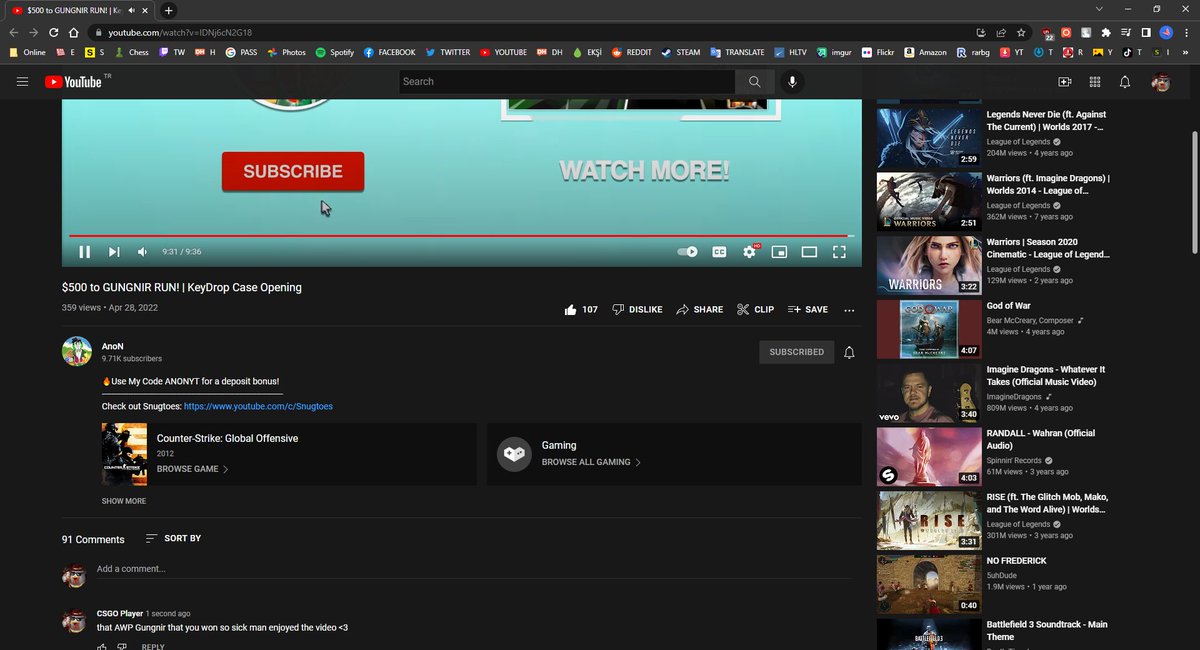Save the video to a playlist
The image size is (1200, 650).
808,310
